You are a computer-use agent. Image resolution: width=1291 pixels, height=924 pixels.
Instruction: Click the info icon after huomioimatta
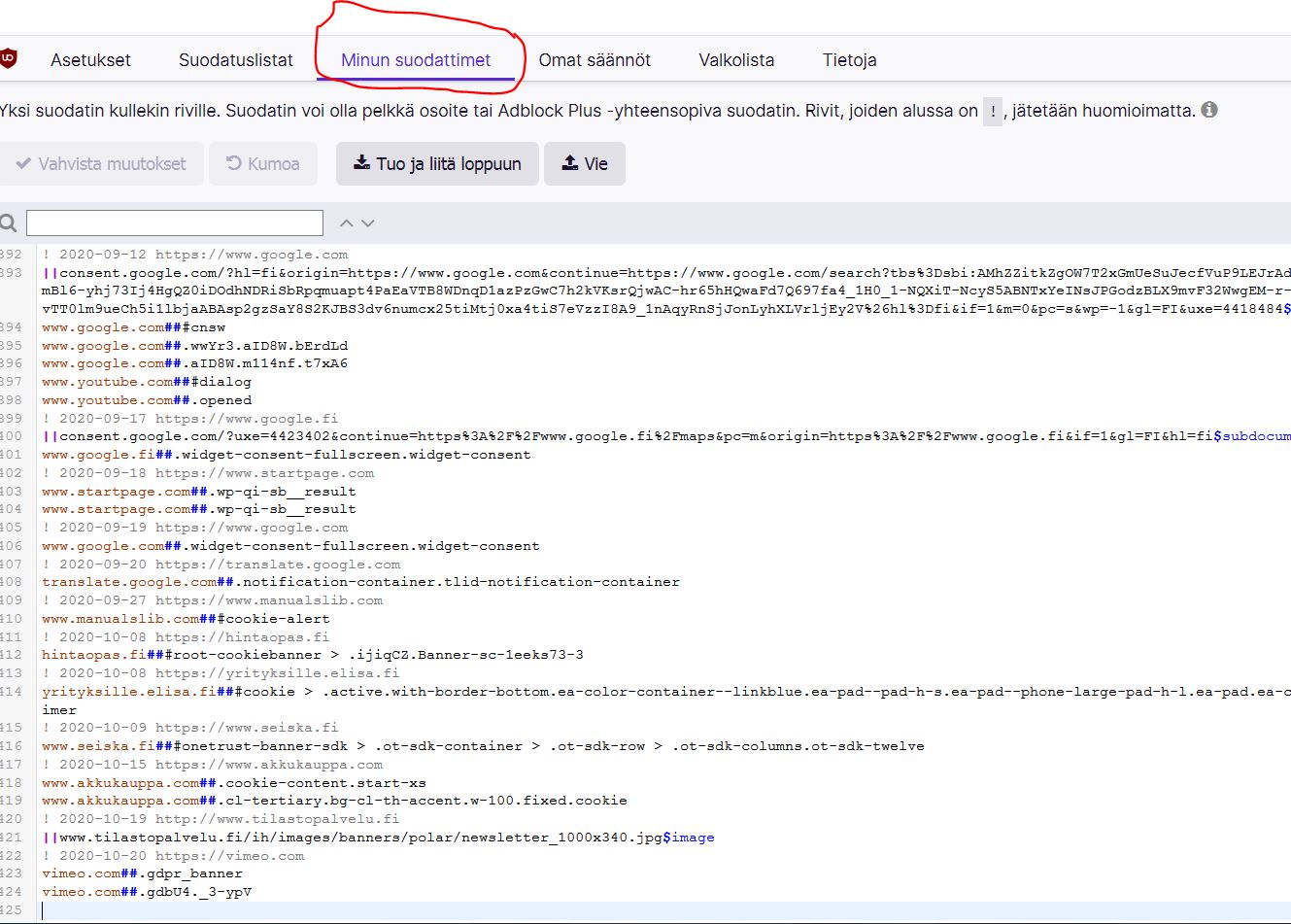(x=1209, y=110)
